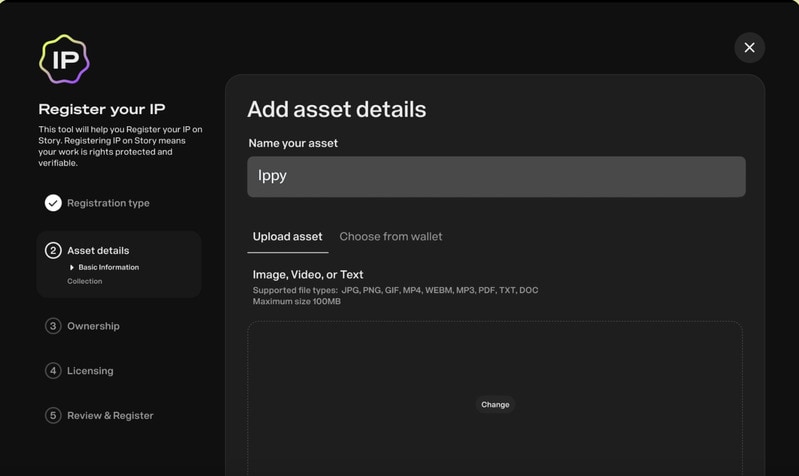Image resolution: width=799 pixels, height=476 pixels.
Task: Go to Review & Register step
Action: [x=110, y=415]
